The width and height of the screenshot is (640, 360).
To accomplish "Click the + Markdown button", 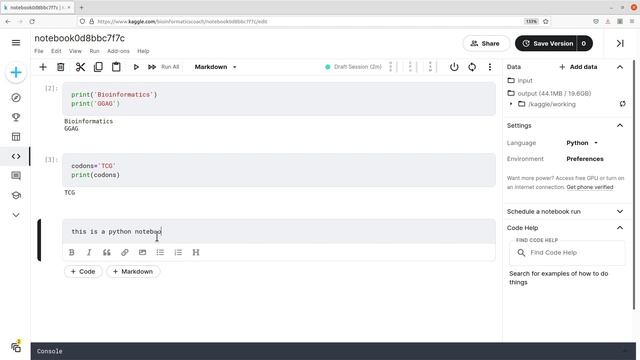I will coord(133,271).
